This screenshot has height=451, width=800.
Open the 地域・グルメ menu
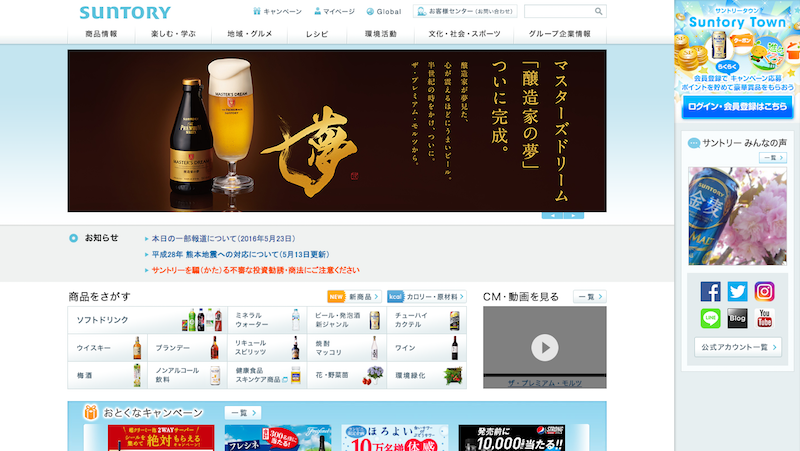pyautogui.click(x=249, y=34)
